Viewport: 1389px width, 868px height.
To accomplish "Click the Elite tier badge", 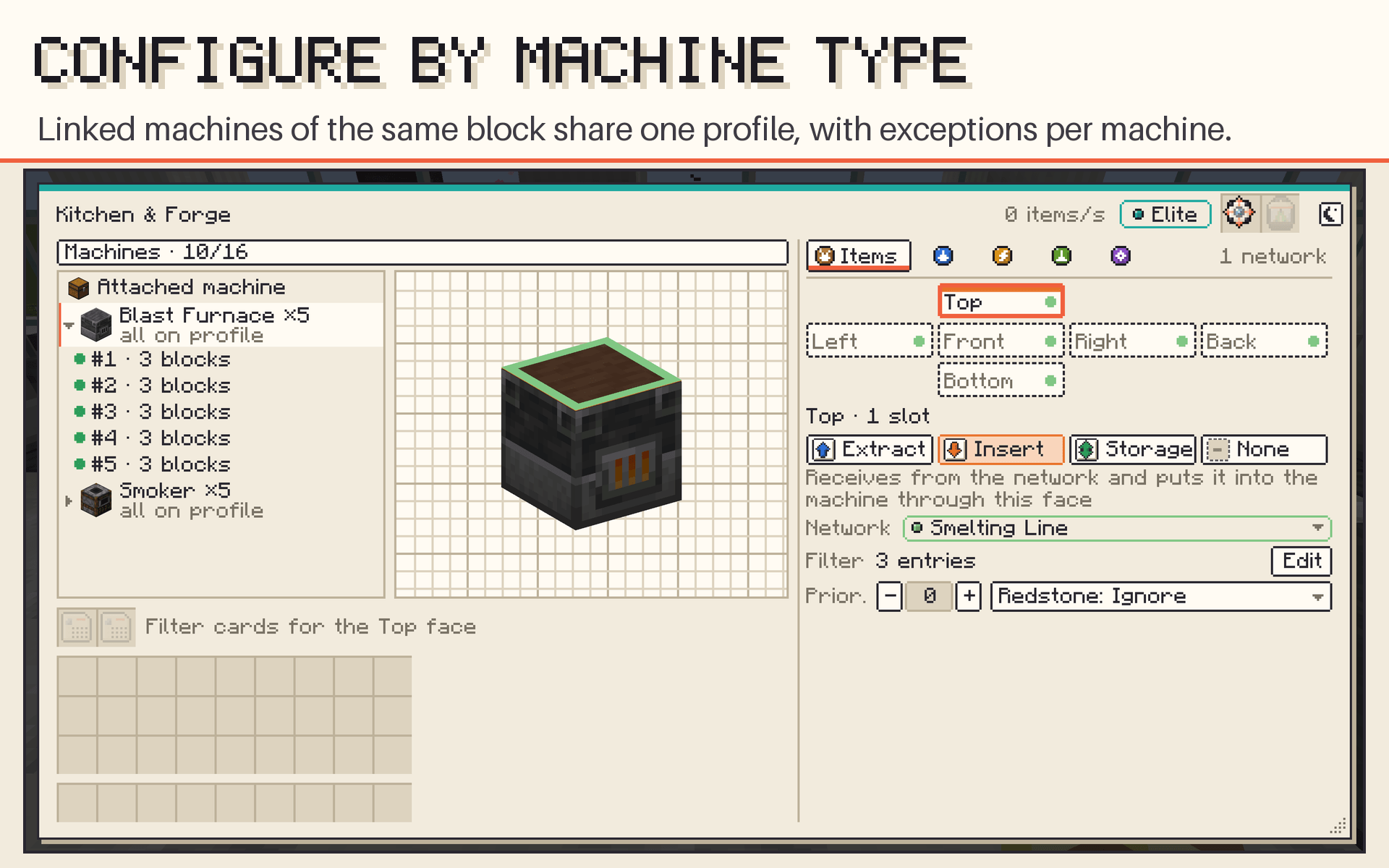I will (1165, 214).
